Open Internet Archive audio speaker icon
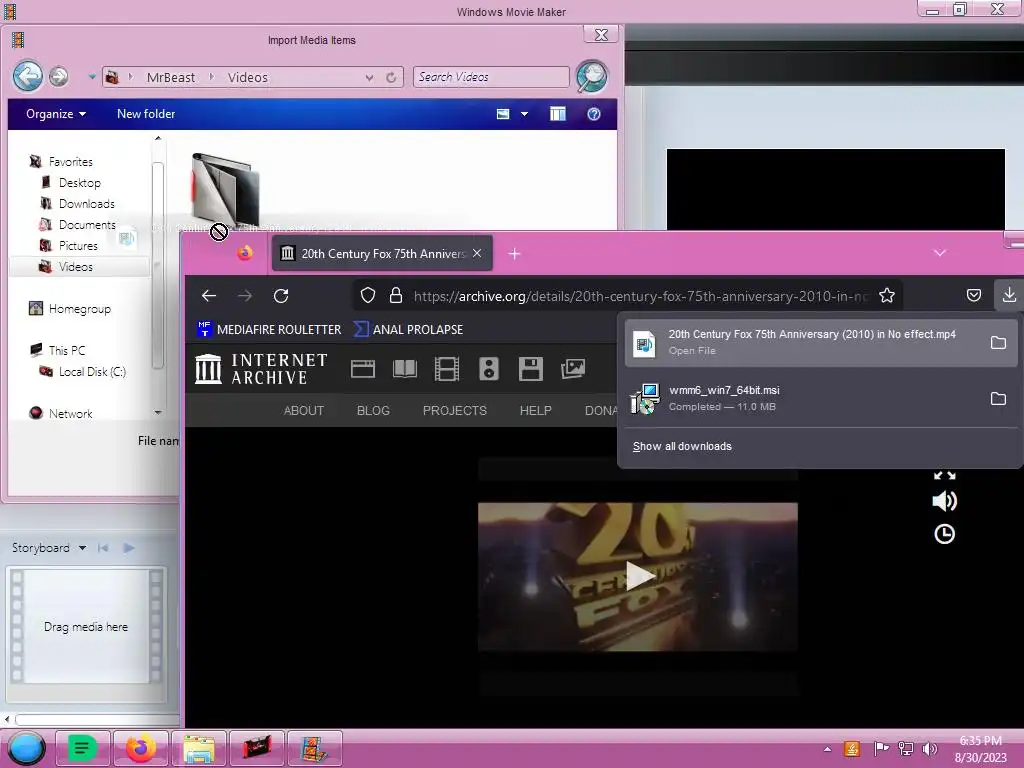 coord(488,369)
